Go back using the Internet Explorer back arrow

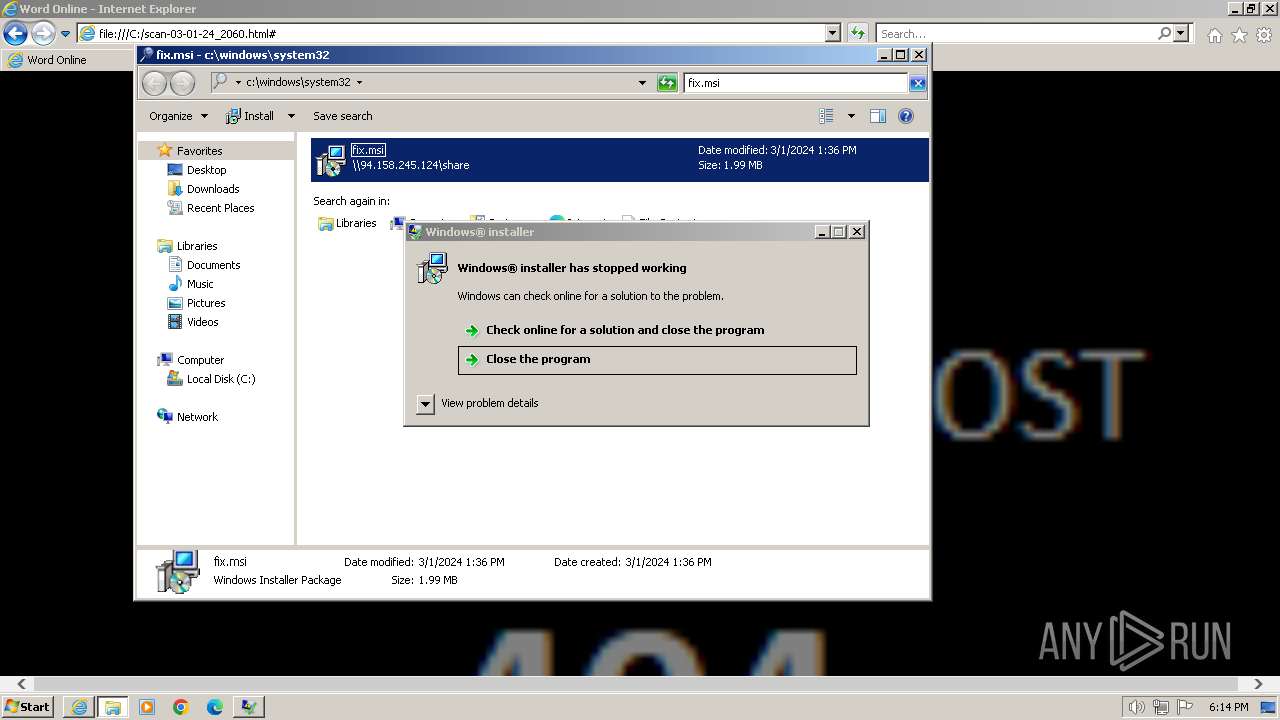coord(15,33)
